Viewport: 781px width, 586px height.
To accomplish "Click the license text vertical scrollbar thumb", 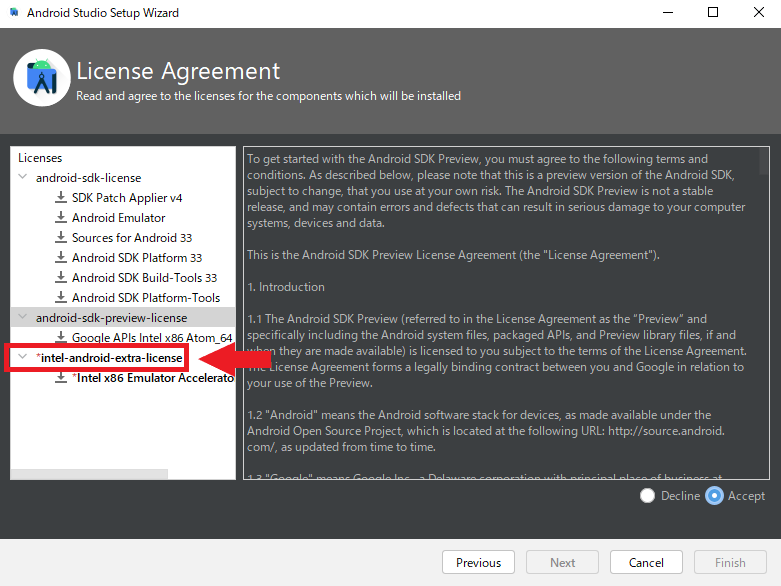I will coord(764,161).
